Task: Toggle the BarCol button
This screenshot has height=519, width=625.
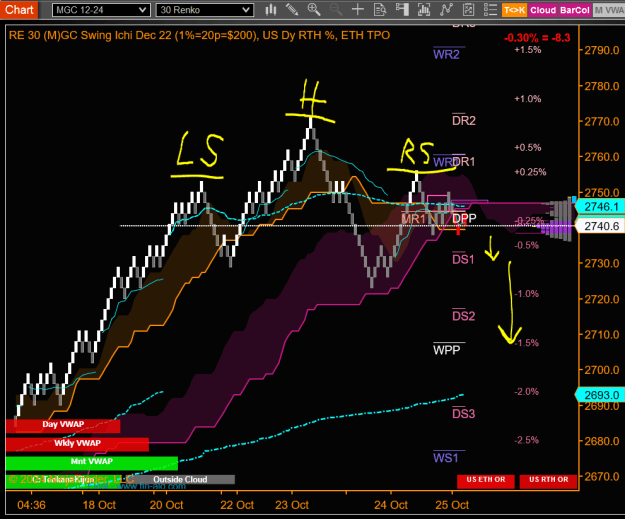Action: tap(574, 10)
